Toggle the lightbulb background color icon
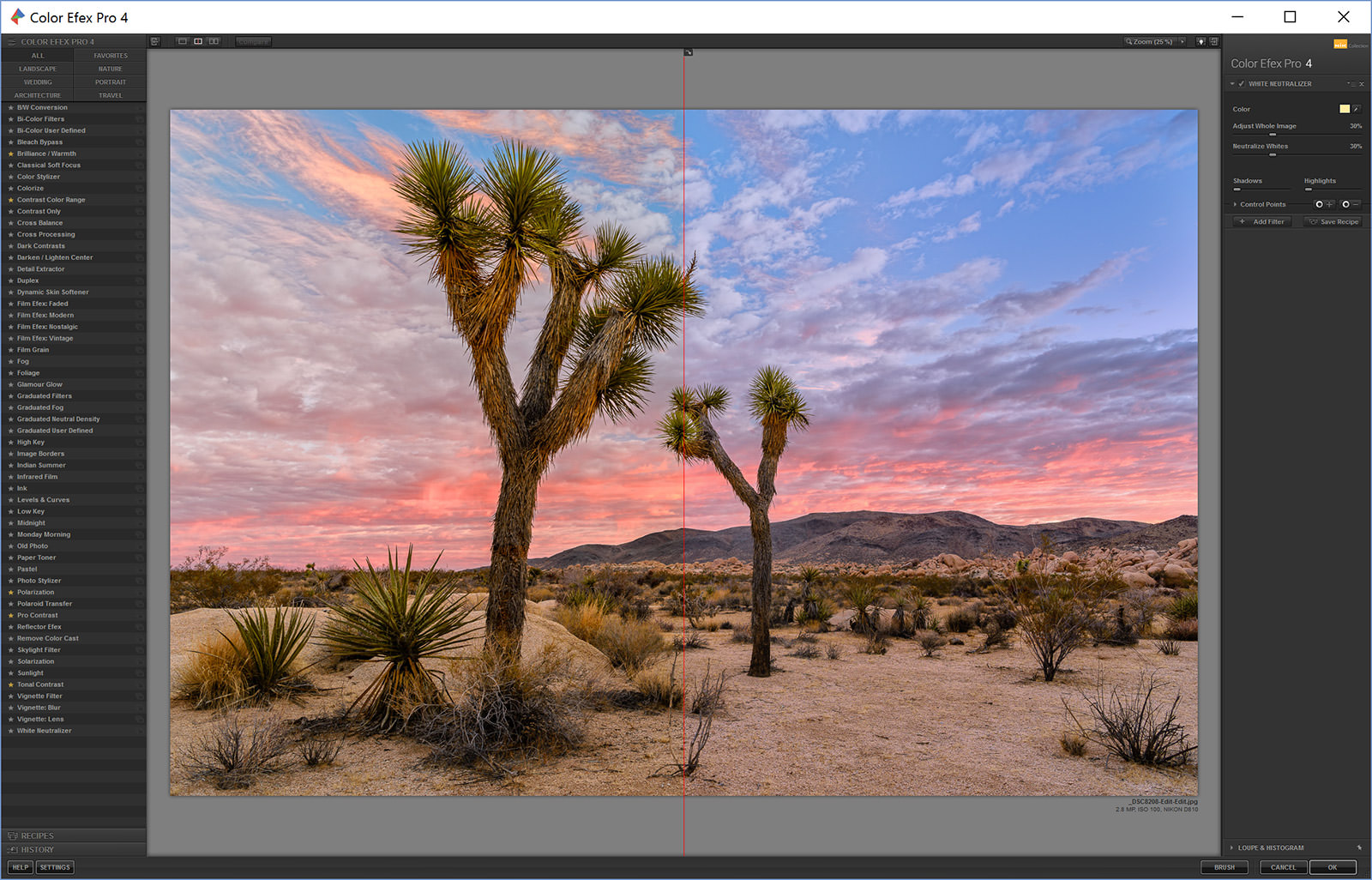 point(1201,41)
